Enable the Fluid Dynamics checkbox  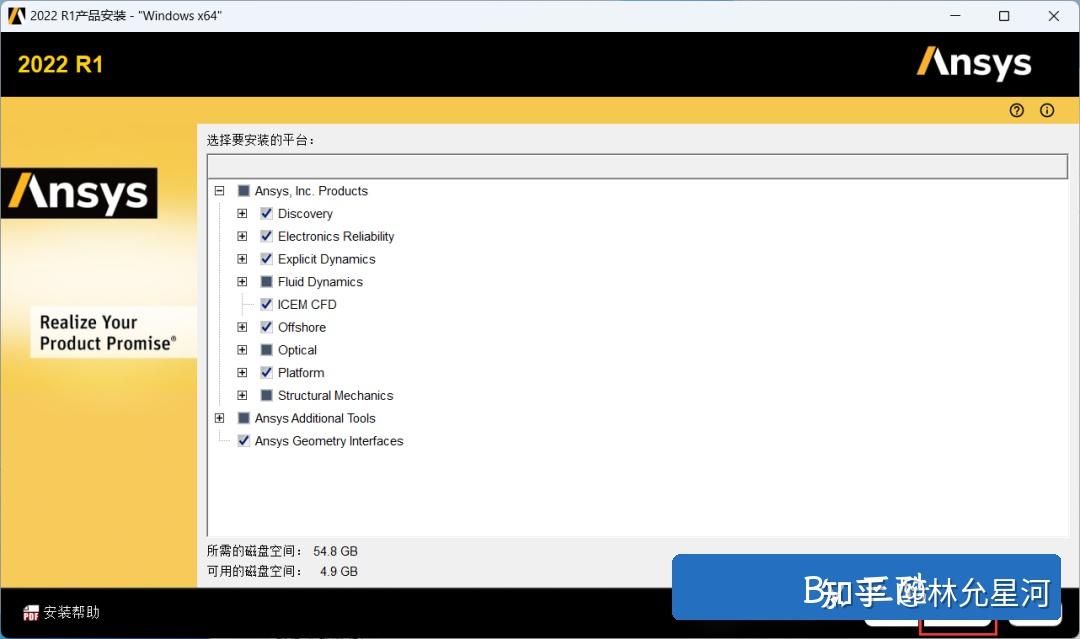tap(266, 282)
